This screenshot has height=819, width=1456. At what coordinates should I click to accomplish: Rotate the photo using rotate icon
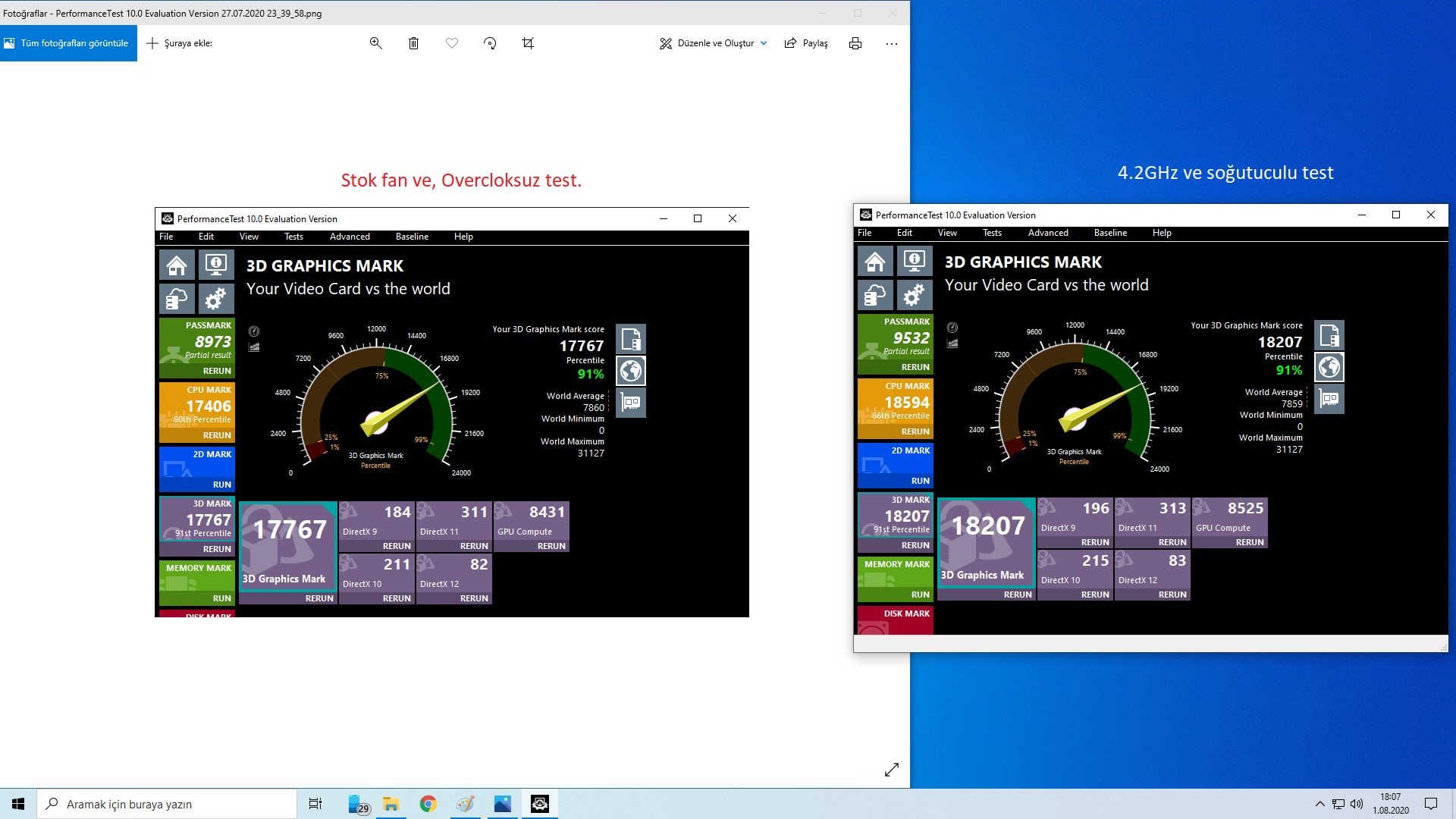pos(490,43)
